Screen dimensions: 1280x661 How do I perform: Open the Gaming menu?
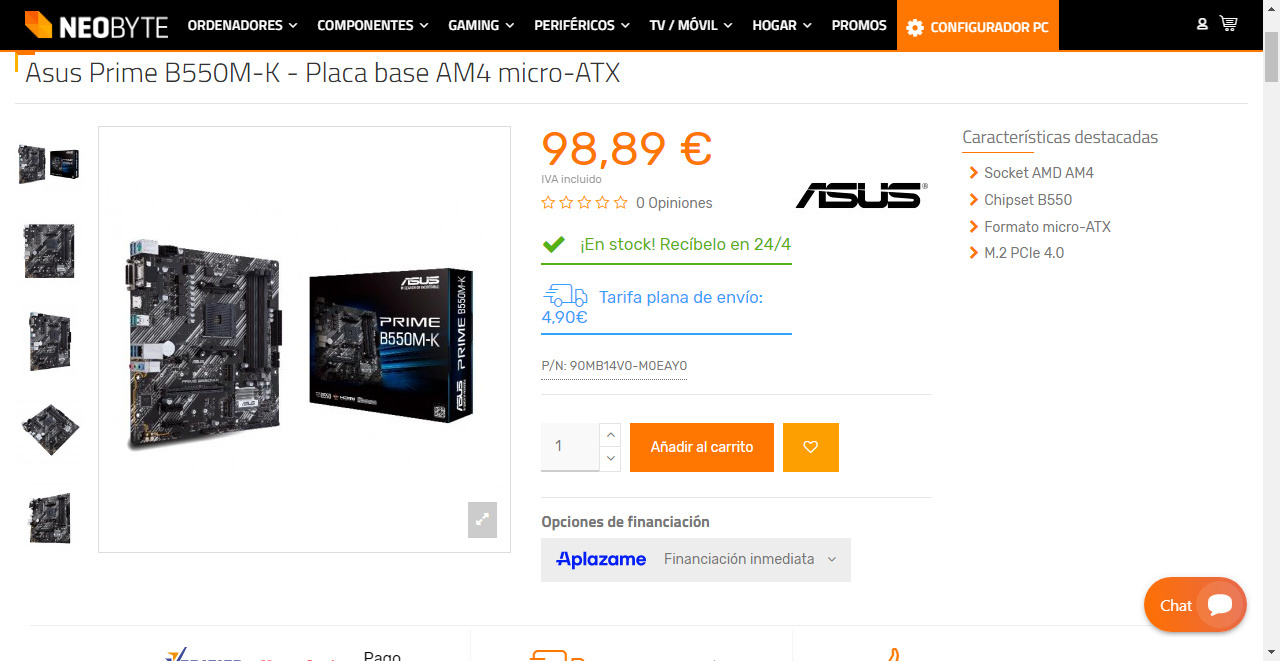[481, 25]
